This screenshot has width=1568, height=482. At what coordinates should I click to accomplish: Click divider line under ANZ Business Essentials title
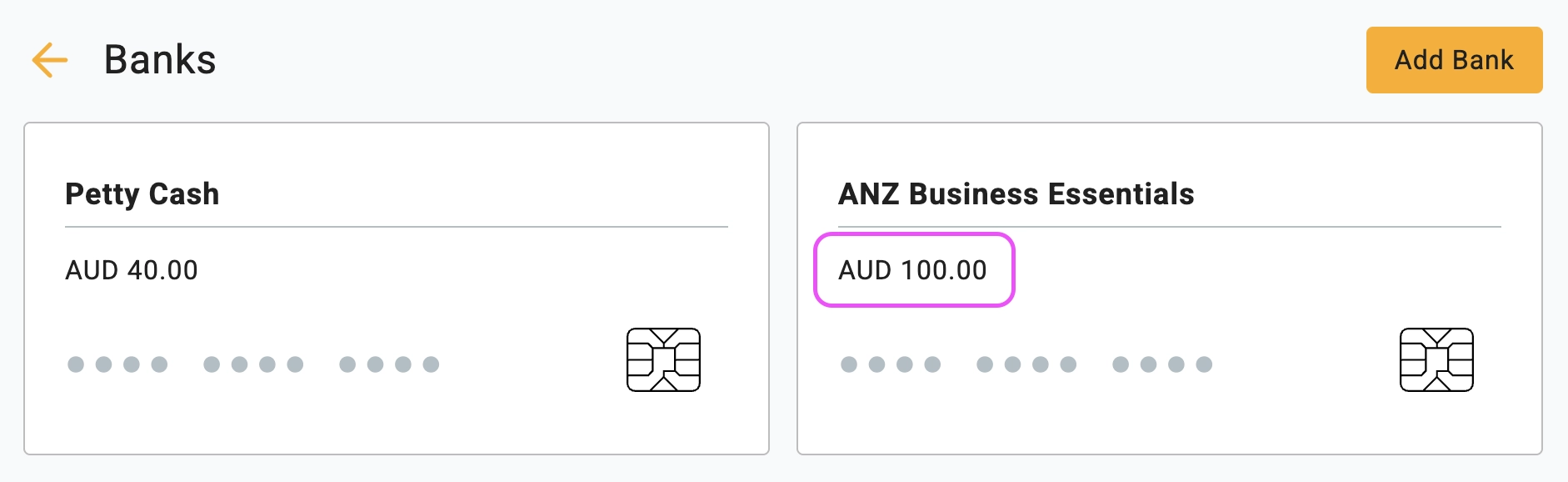(x=1170, y=226)
